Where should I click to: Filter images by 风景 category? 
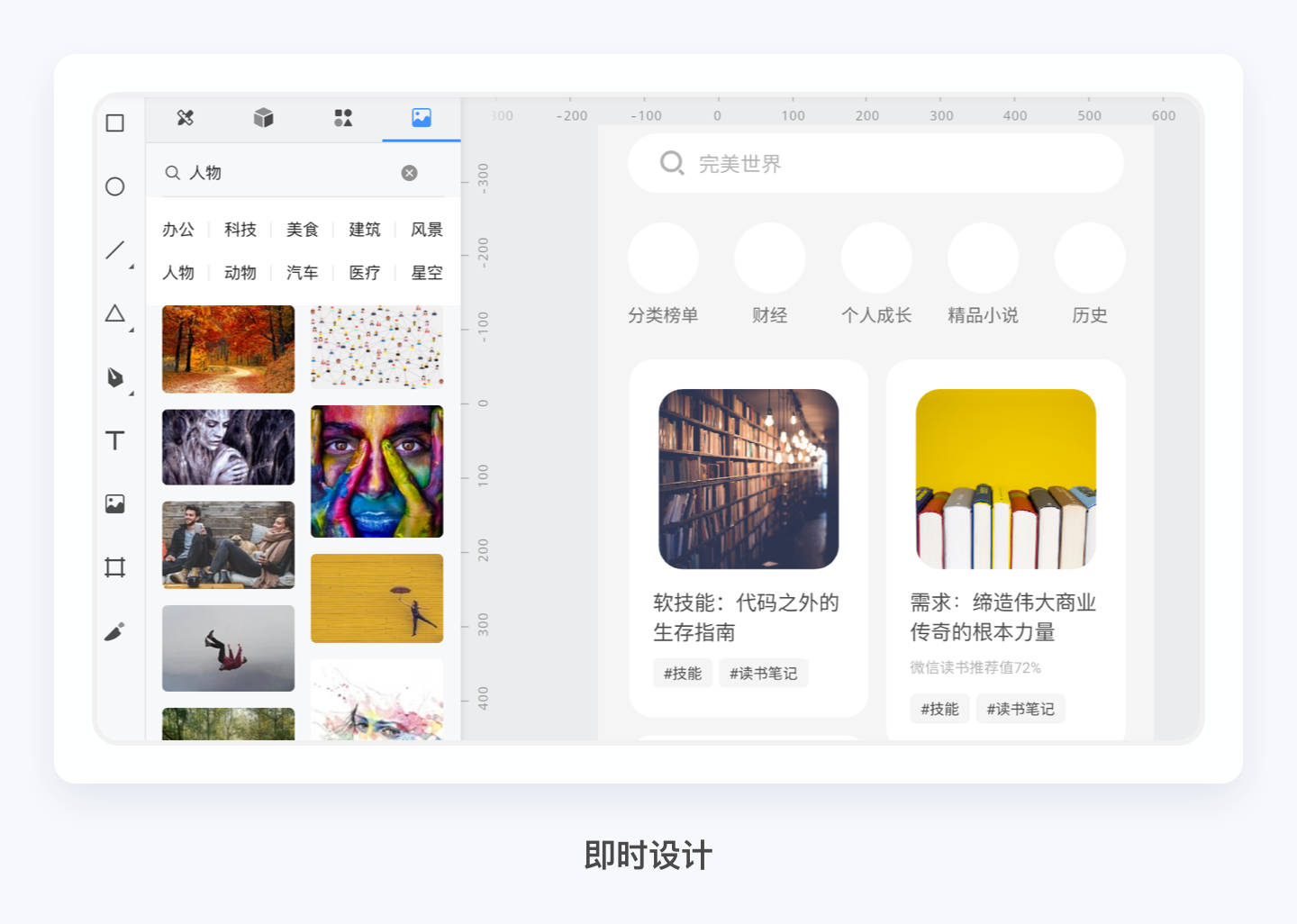426,230
